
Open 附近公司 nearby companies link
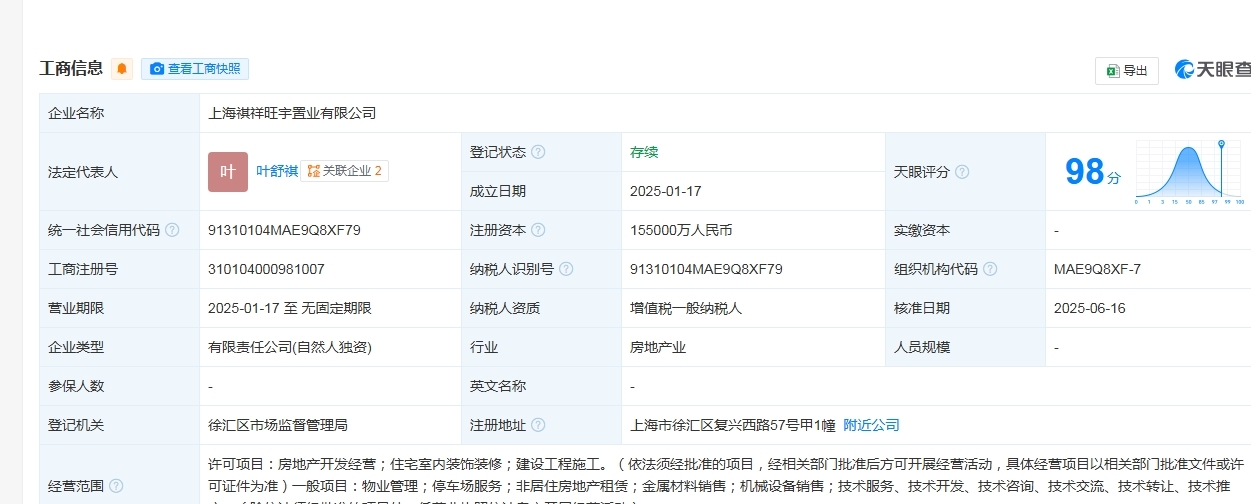[871, 425]
